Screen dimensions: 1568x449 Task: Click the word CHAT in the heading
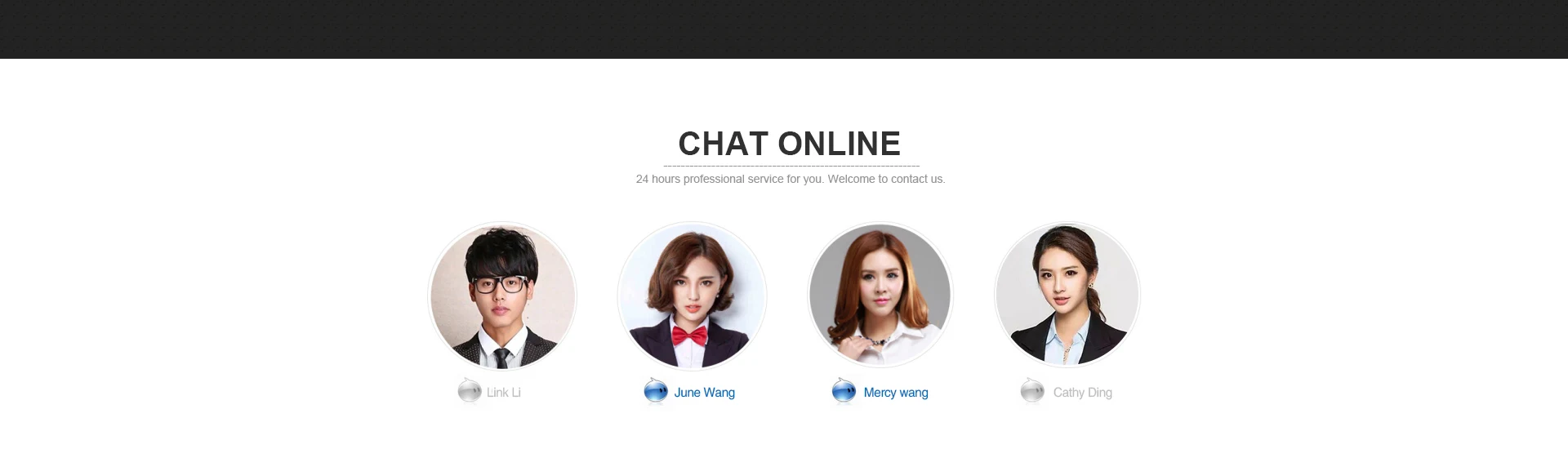(724, 144)
